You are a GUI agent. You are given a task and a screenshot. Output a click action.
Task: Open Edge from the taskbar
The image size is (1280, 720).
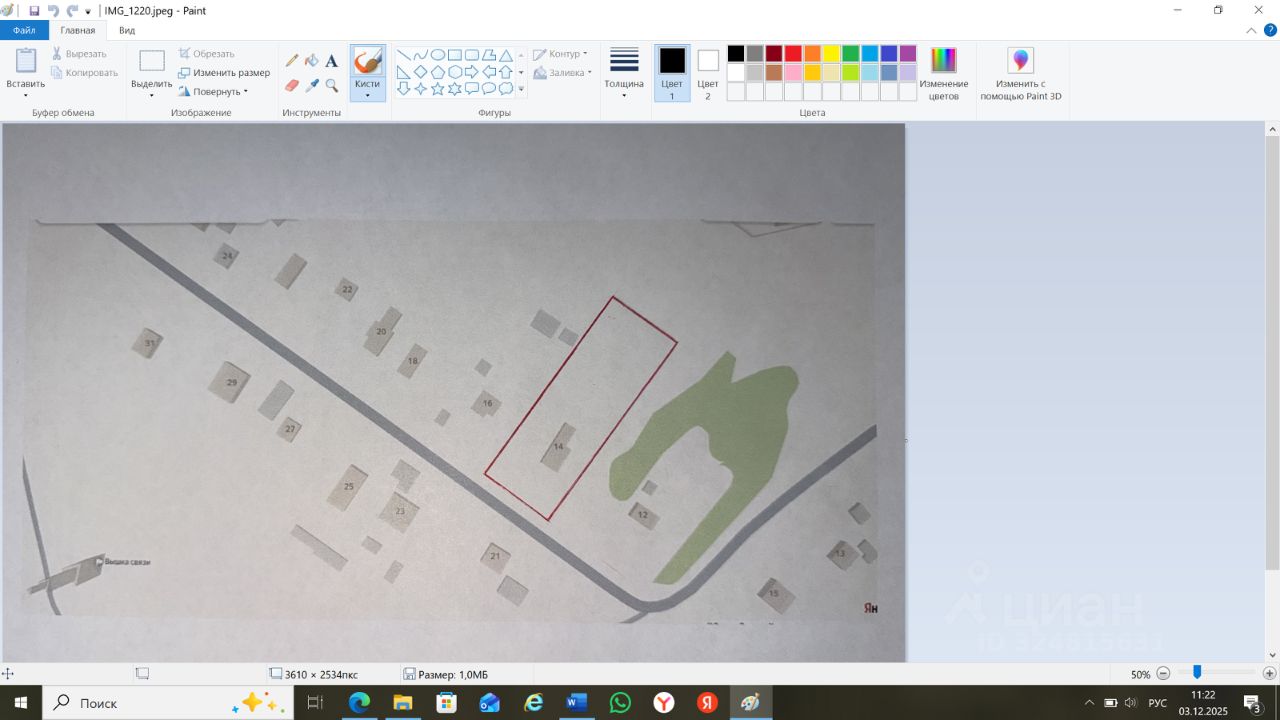(359, 703)
